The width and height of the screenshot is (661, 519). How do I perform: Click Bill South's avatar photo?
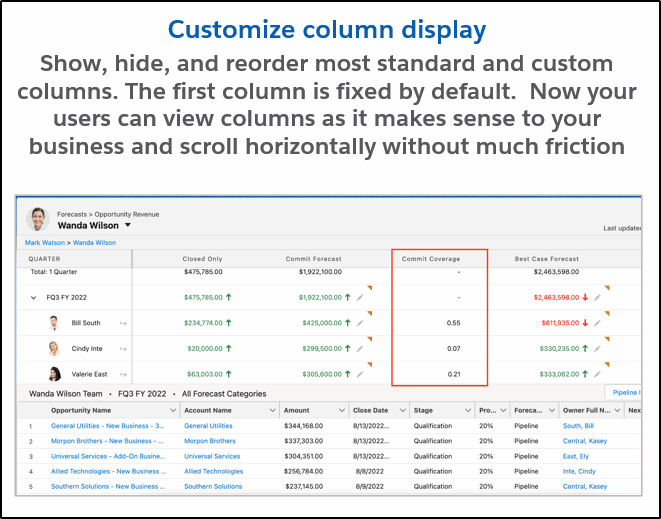point(54,323)
